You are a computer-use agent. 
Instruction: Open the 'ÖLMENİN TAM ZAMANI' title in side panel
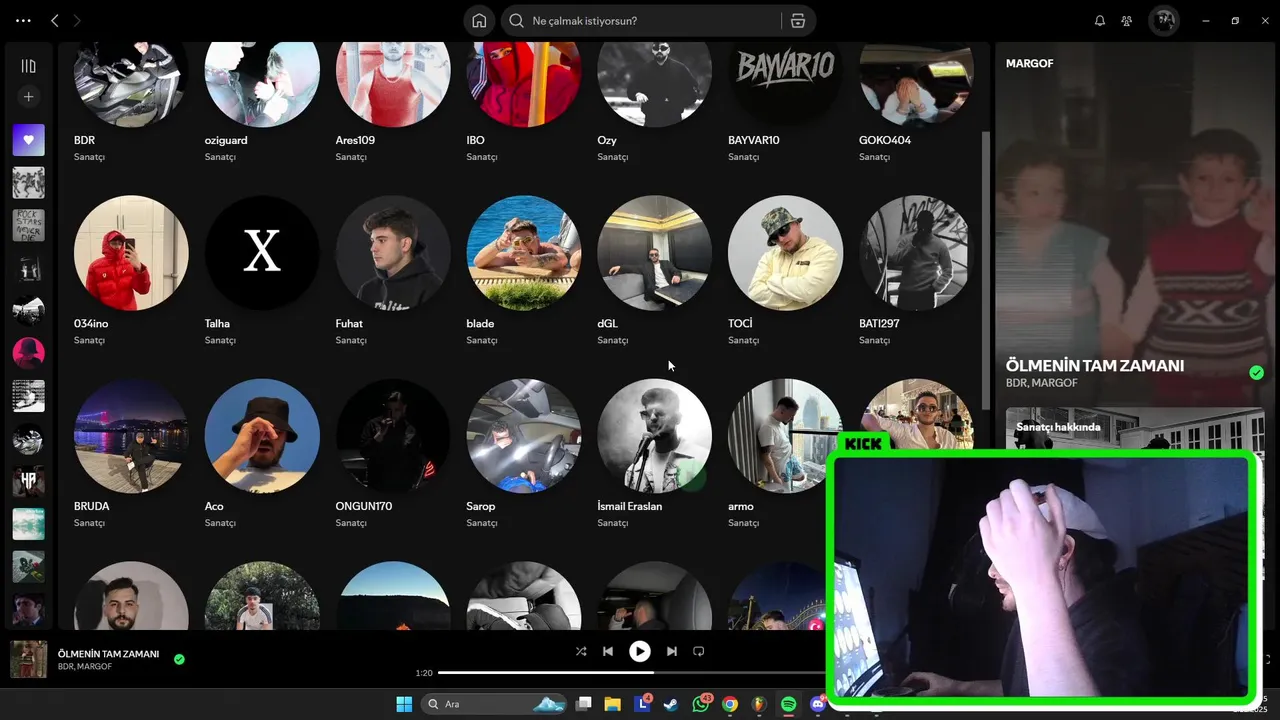[x=1095, y=366]
